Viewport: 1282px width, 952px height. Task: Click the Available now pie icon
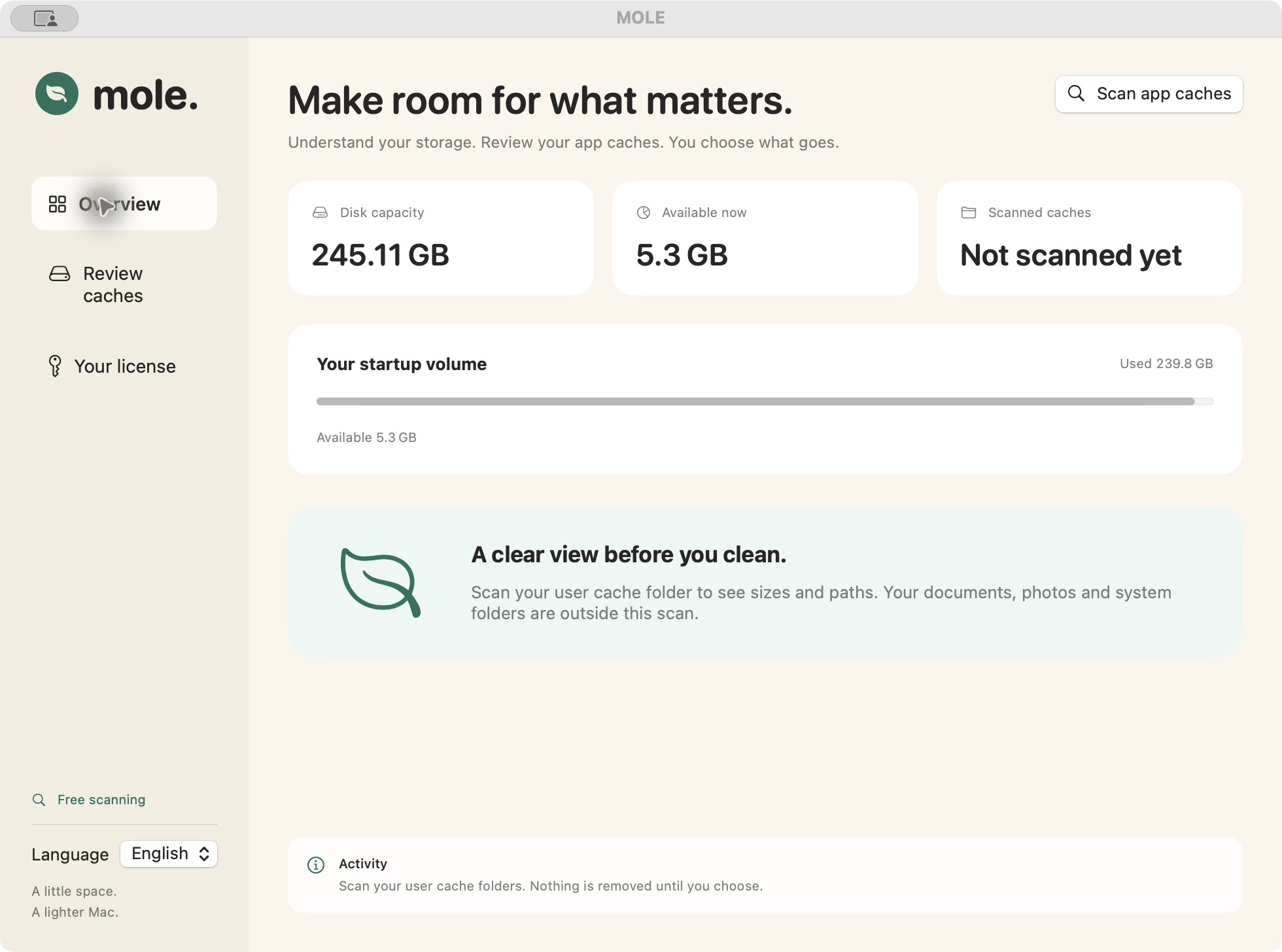(x=644, y=212)
